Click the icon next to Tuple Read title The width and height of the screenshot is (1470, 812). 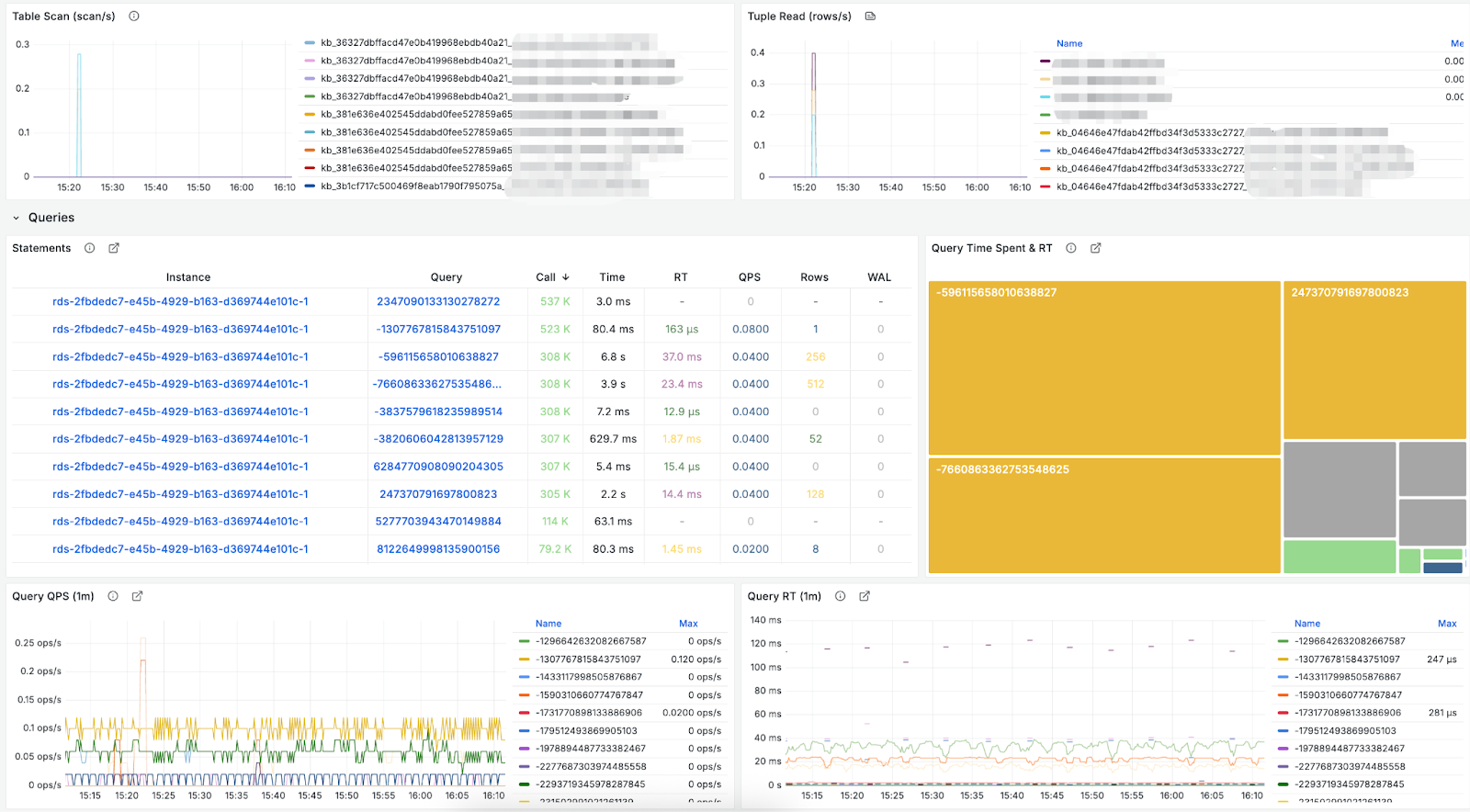point(870,17)
